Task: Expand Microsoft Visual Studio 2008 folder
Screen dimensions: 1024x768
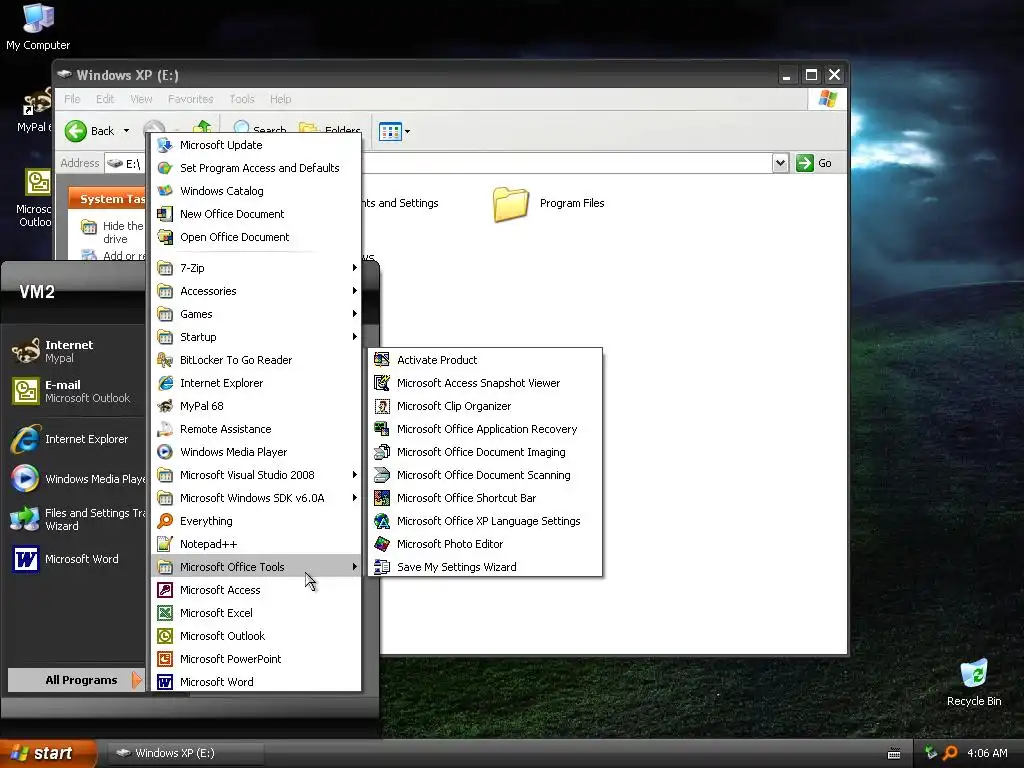Action: point(257,475)
